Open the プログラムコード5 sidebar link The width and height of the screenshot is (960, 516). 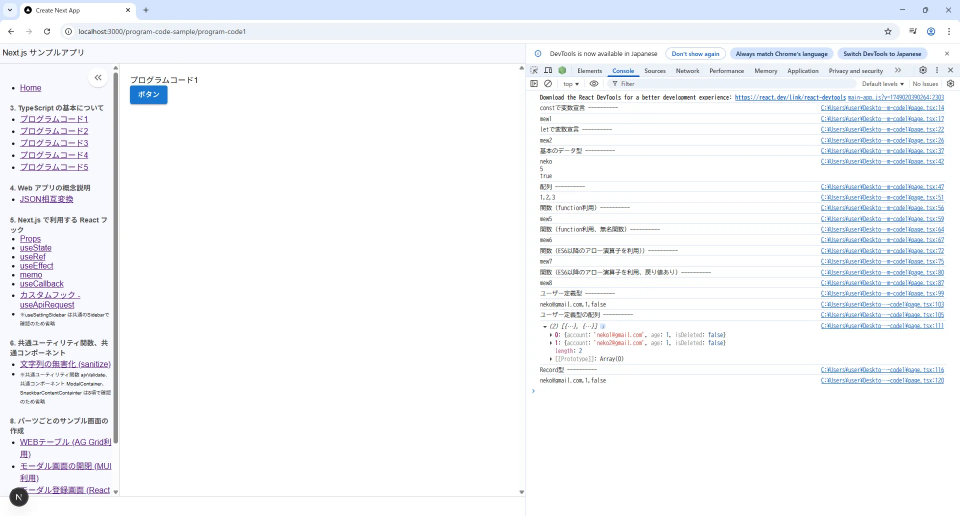pos(54,167)
